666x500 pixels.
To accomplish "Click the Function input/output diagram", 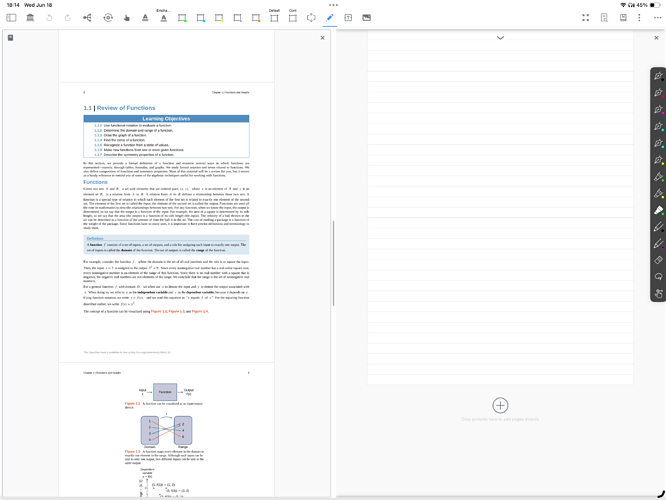I will click(165, 392).
